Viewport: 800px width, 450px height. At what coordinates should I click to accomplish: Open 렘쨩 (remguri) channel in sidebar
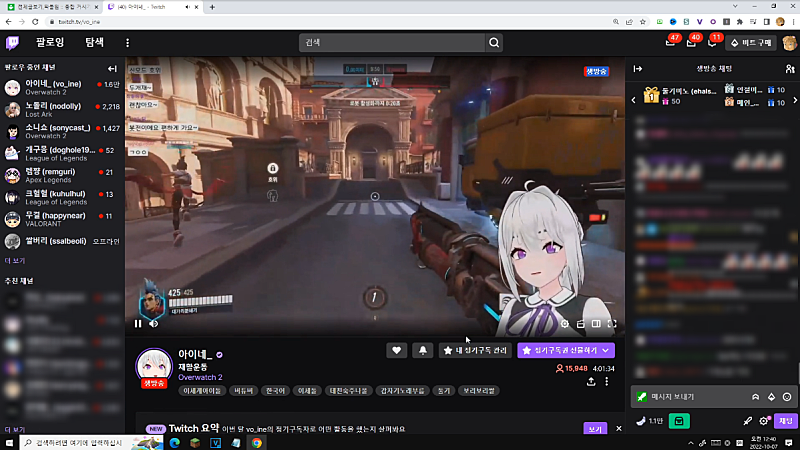62,176
